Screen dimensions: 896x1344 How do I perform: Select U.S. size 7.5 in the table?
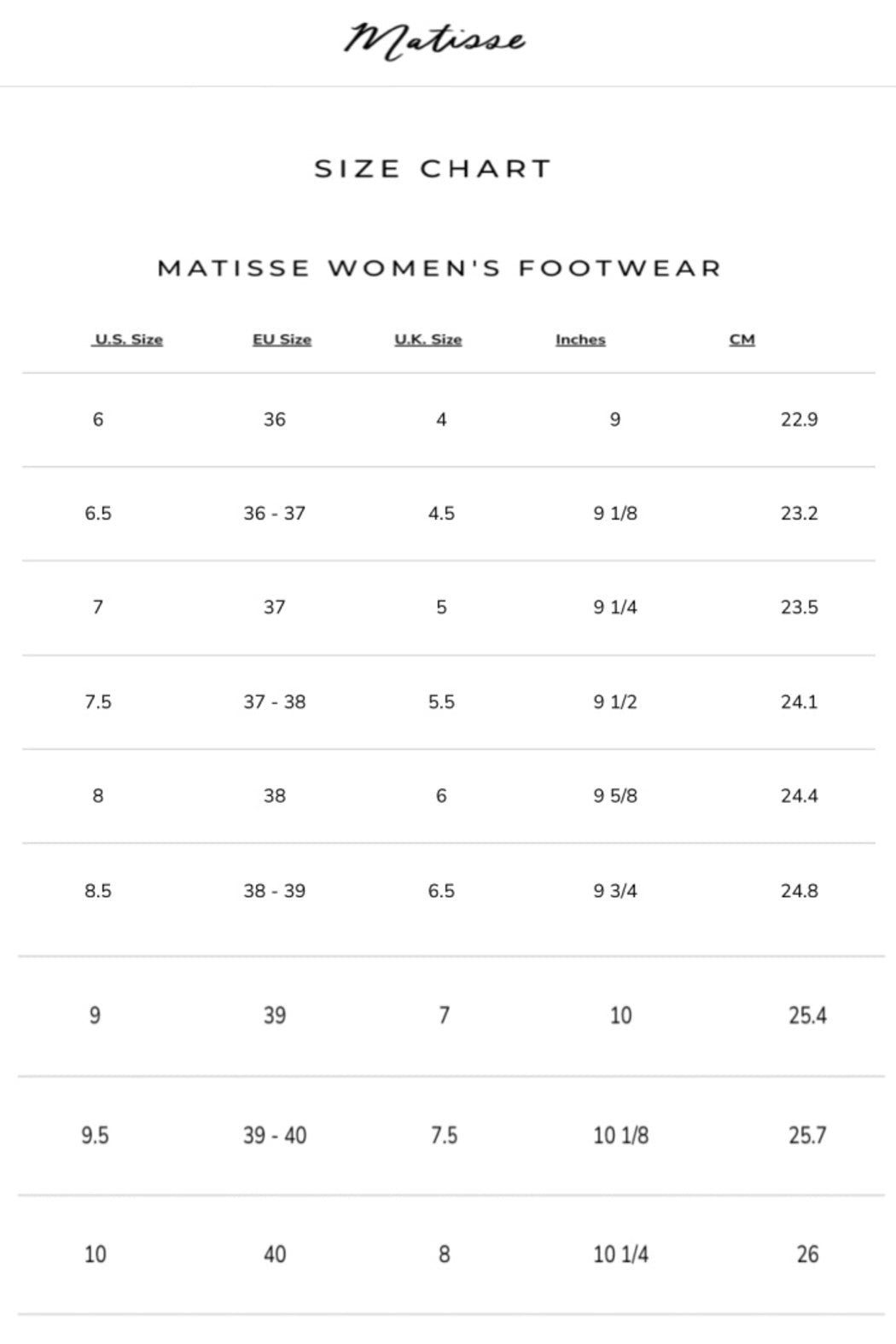[x=98, y=702]
